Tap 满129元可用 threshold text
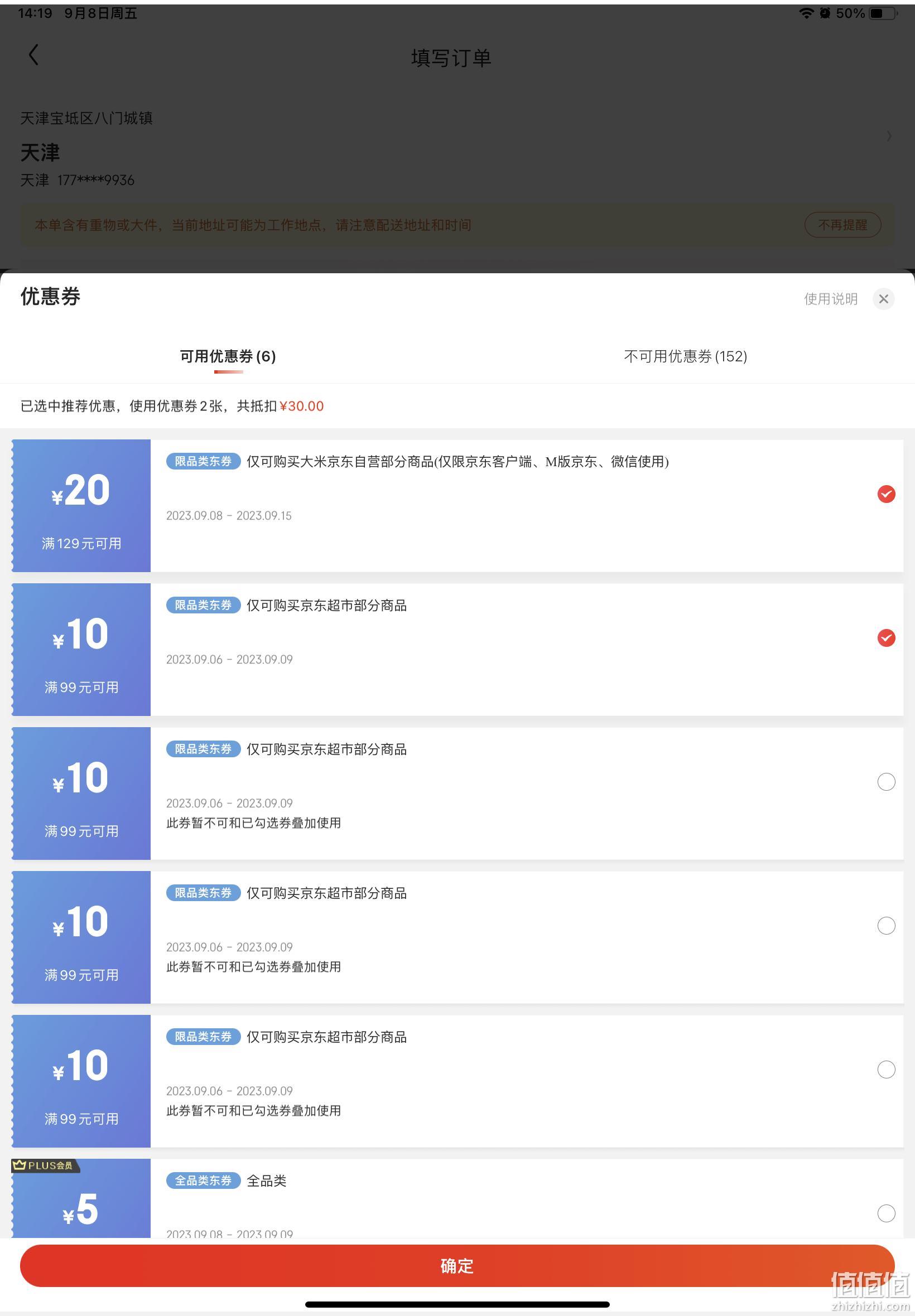Screen dimensions: 915x1316 pyautogui.click(x=81, y=543)
